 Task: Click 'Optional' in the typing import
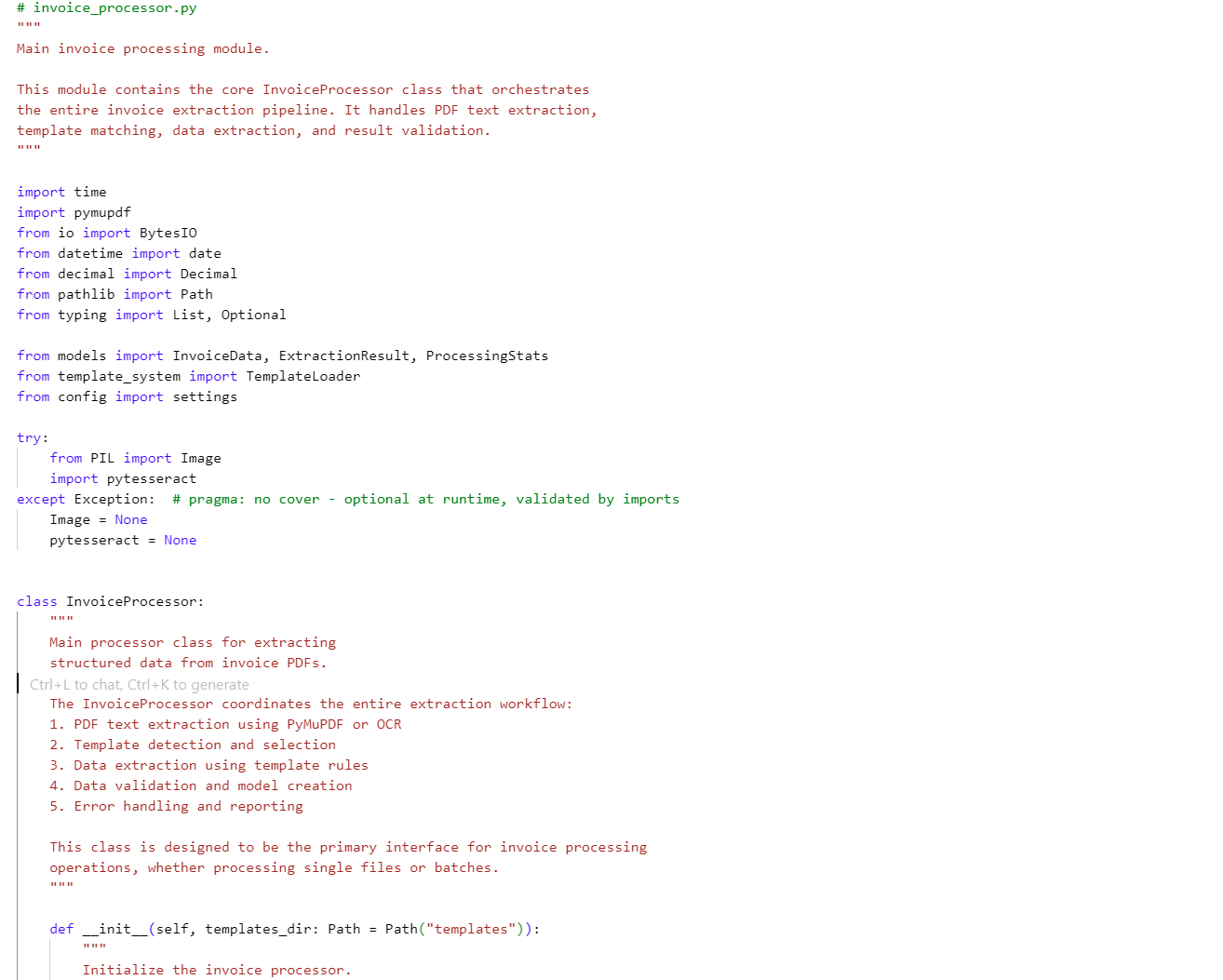tap(253, 315)
